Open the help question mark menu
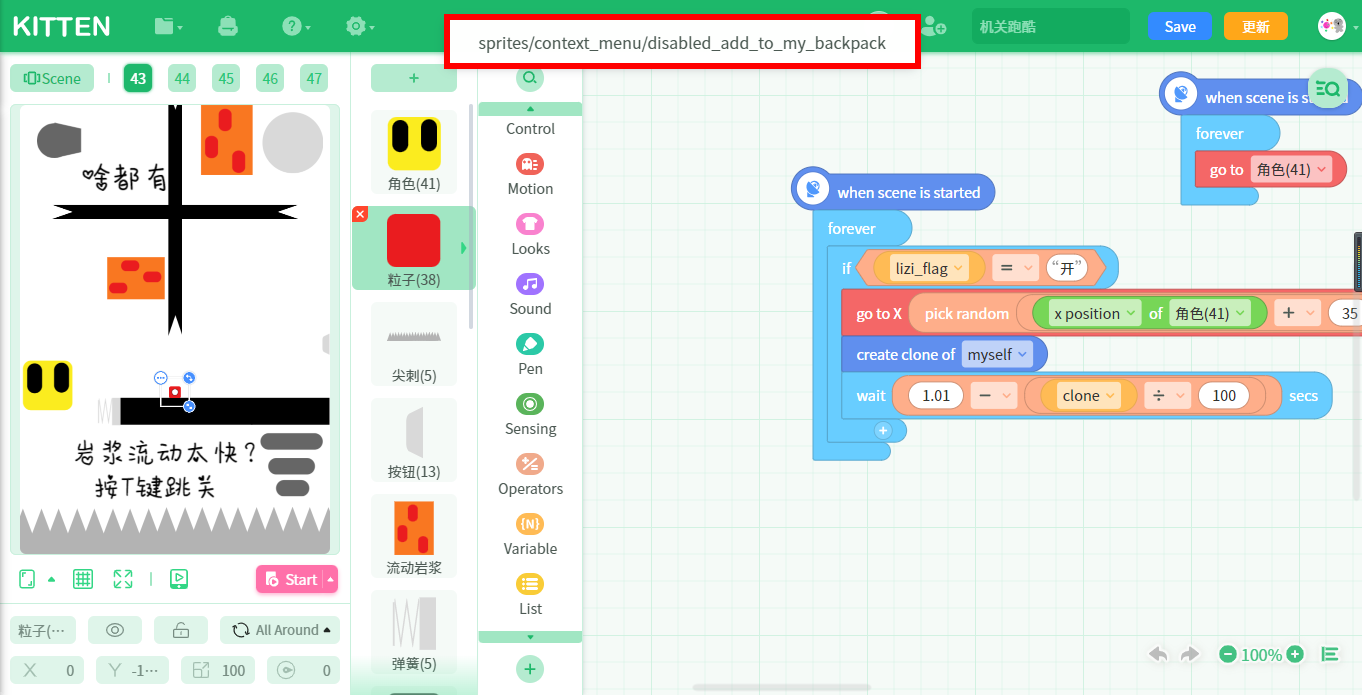 [296, 27]
